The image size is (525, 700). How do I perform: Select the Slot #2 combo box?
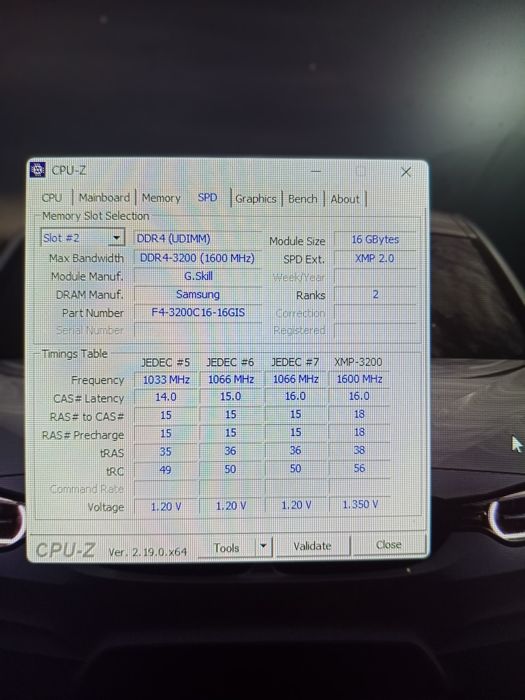pos(82,238)
